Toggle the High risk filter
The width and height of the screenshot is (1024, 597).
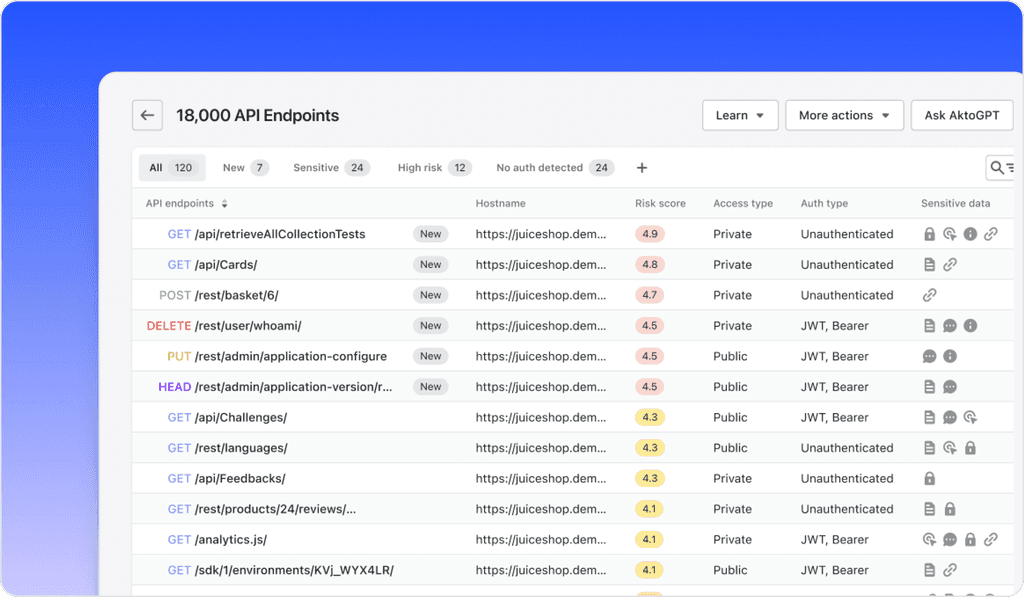(x=433, y=167)
